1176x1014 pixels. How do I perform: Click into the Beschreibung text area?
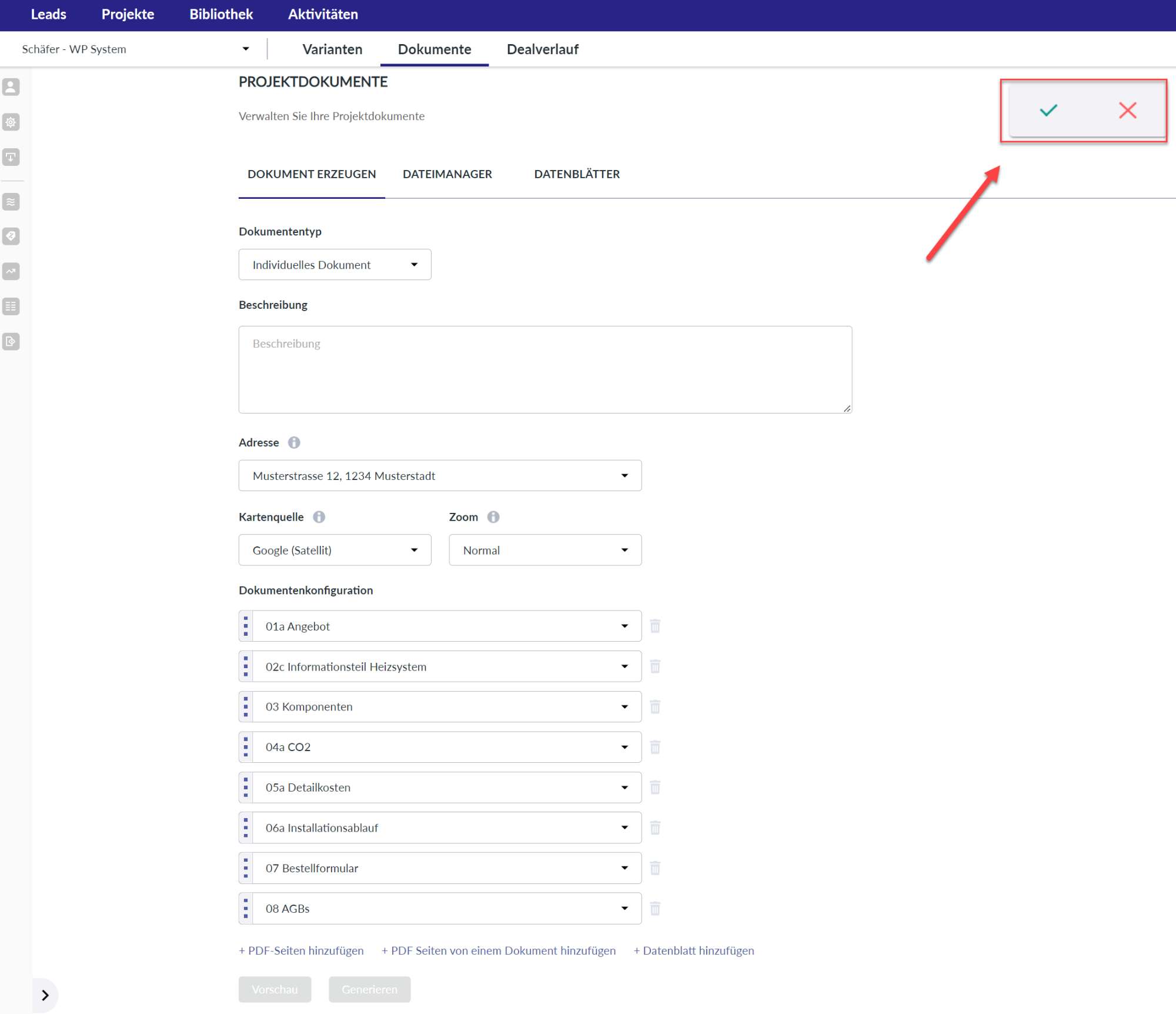[x=544, y=369]
